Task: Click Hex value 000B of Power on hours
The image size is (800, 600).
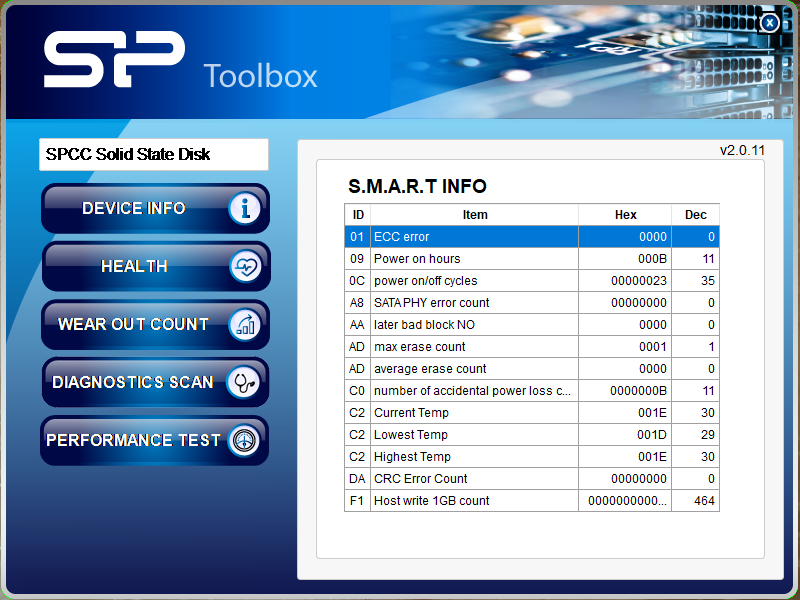Action: pyautogui.click(x=652, y=259)
